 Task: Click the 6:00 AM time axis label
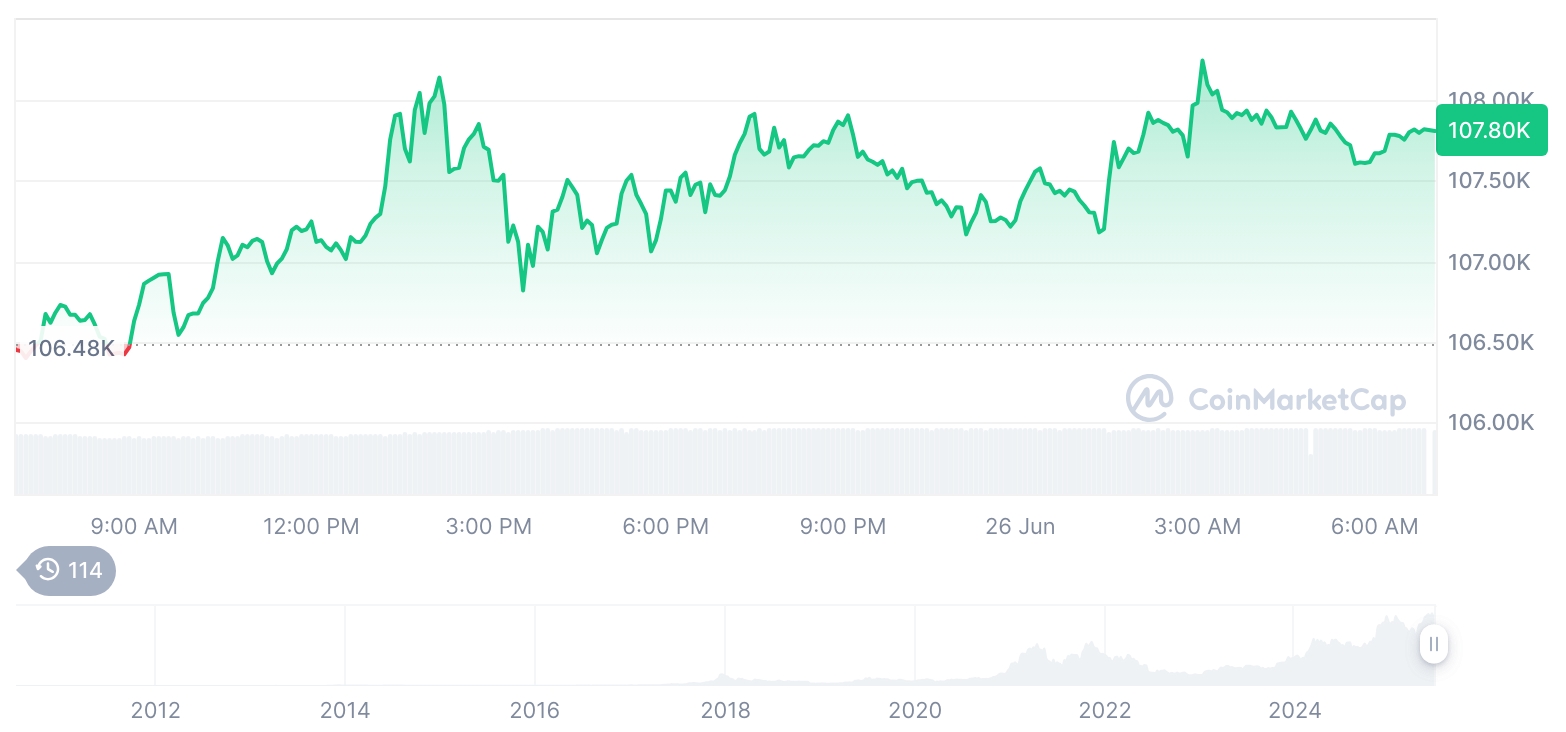(x=1375, y=526)
